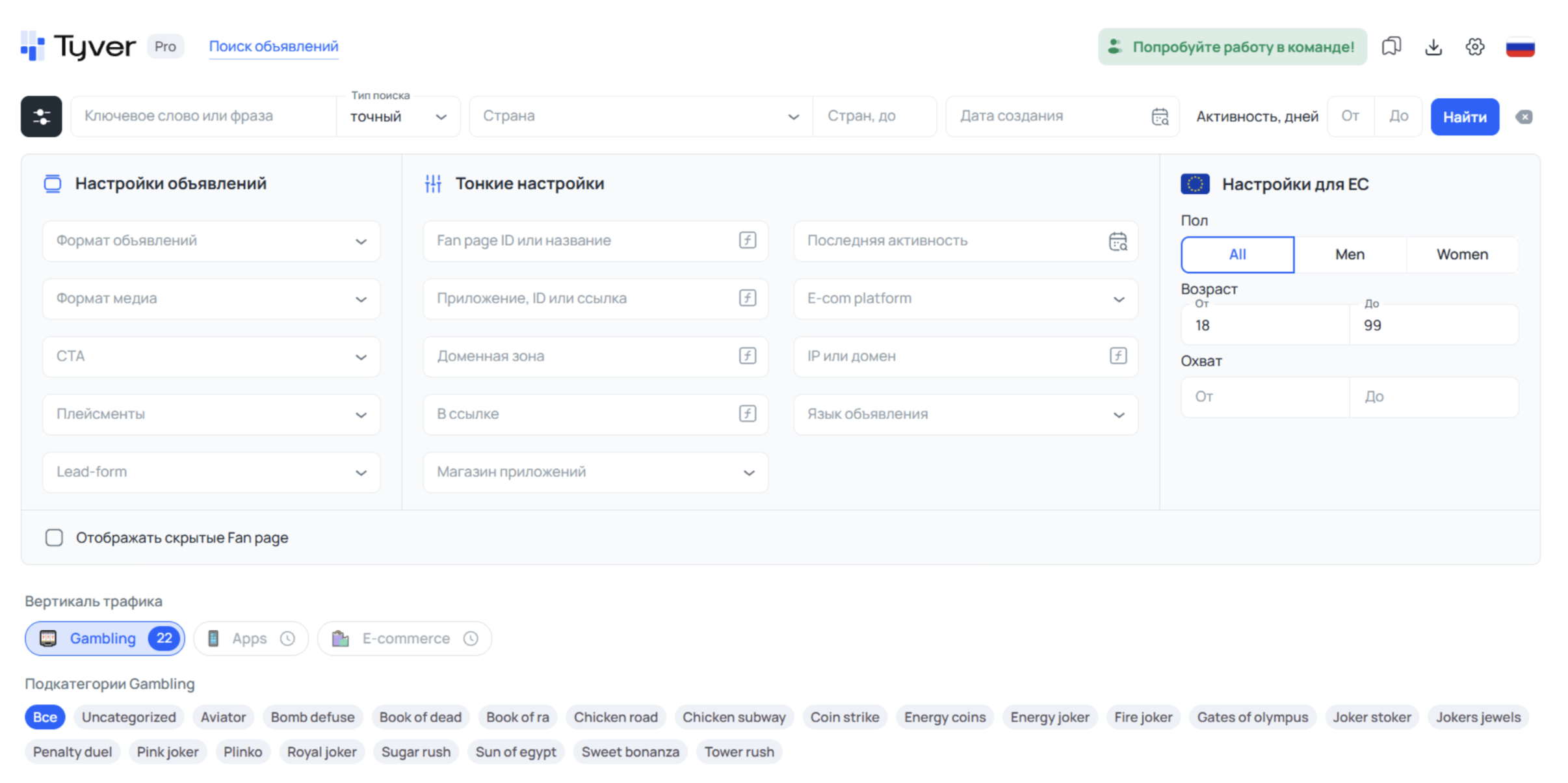Click the Возраст От field with 18
1568x783 pixels.
tap(1265, 325)
